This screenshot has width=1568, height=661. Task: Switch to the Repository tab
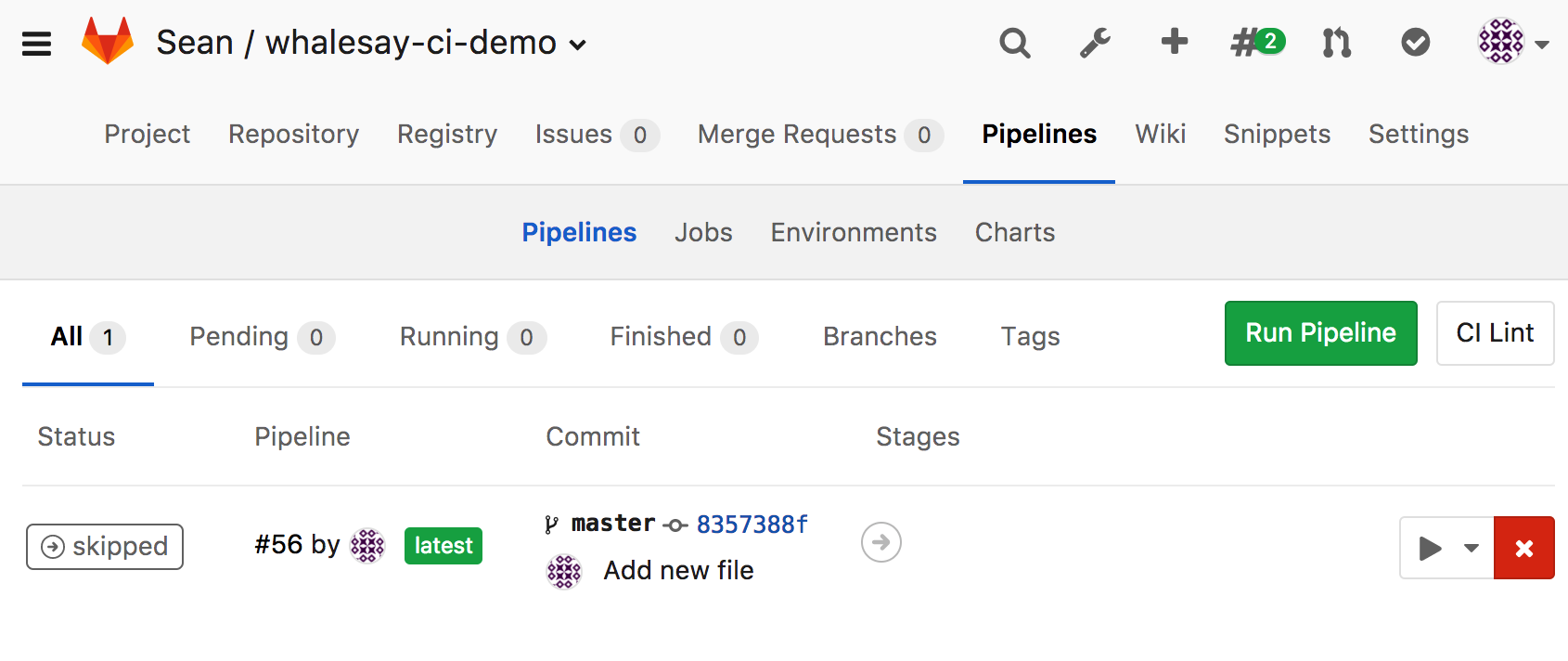pos(293,135)
